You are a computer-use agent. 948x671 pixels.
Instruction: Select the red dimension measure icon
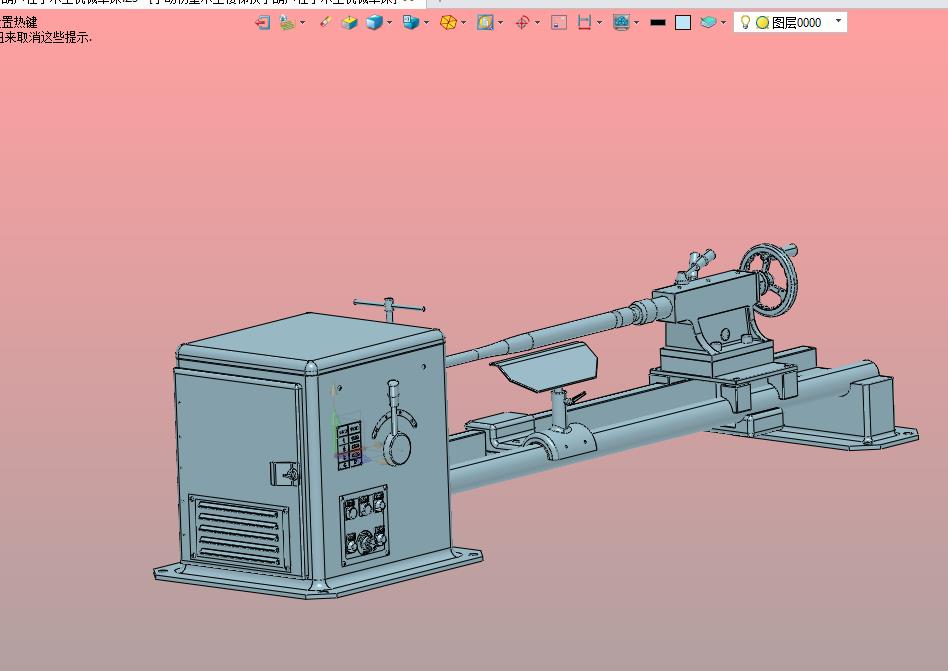pos(584,23)
